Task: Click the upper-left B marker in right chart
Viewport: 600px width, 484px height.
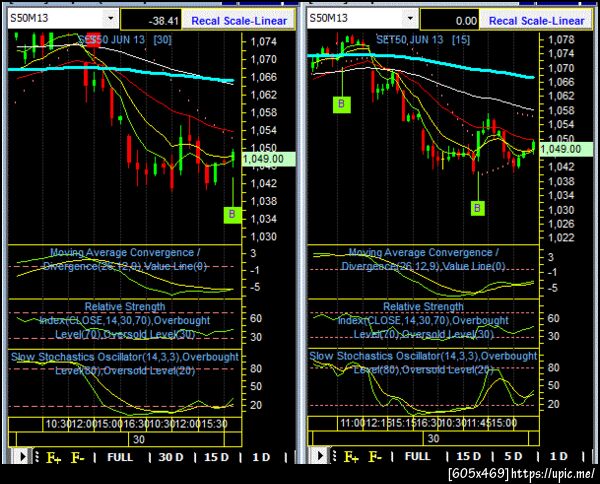Action: tap(342, 104)
